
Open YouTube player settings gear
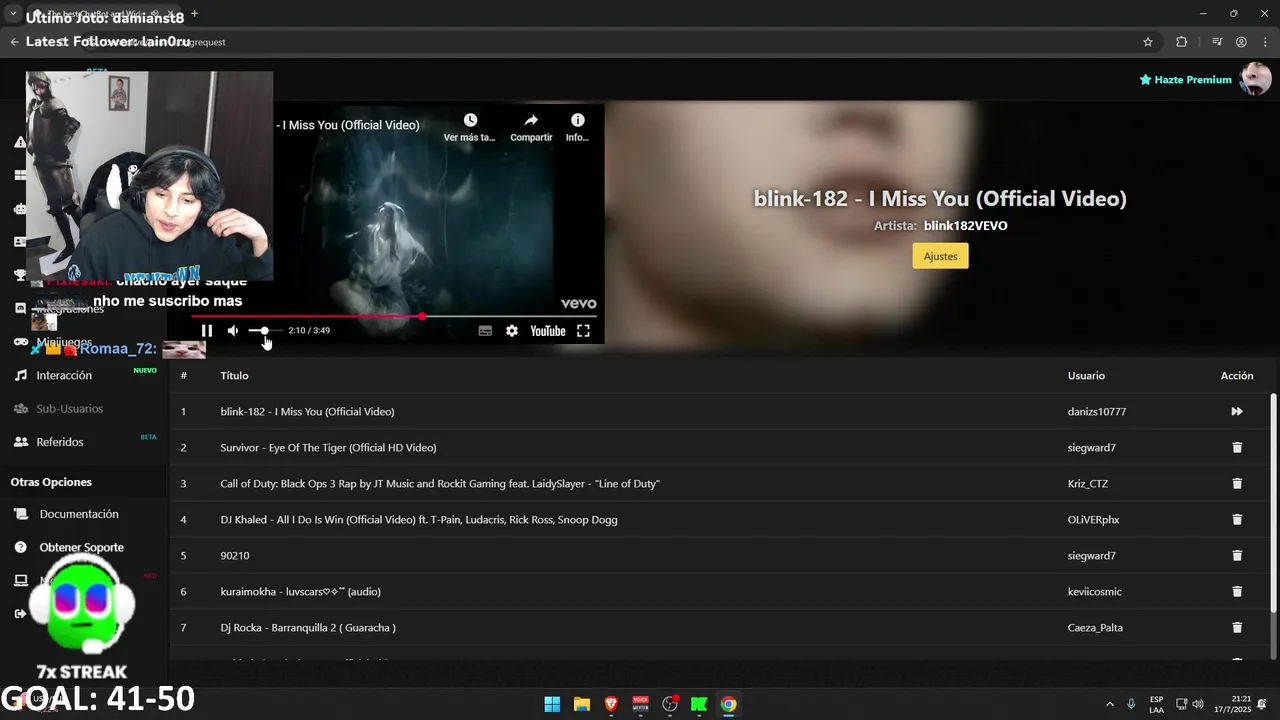click(512, 331)
